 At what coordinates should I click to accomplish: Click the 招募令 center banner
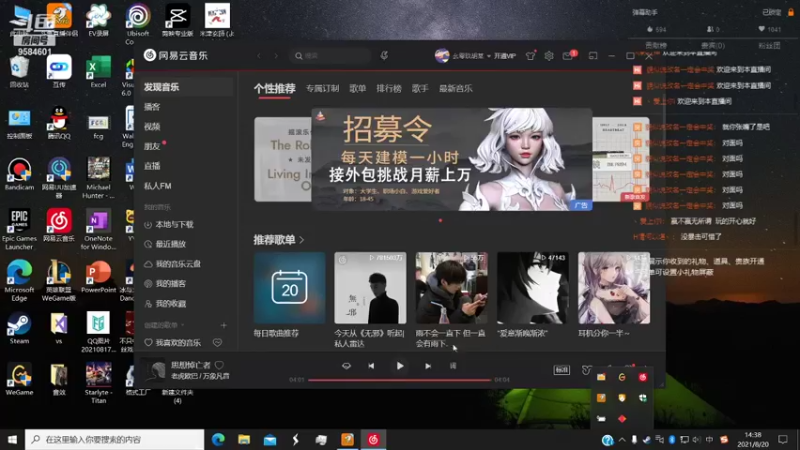click(452, 159)
